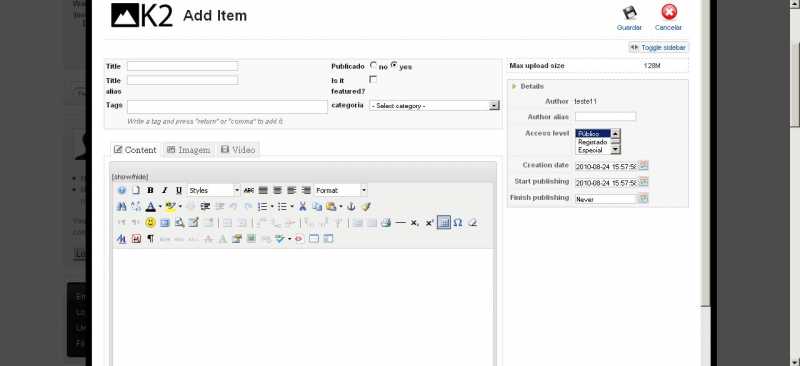Image resolution: width=800 pixels, height=366 pixels.
Task: Click the Guardar save icon
Action: (x=630, y=13)
